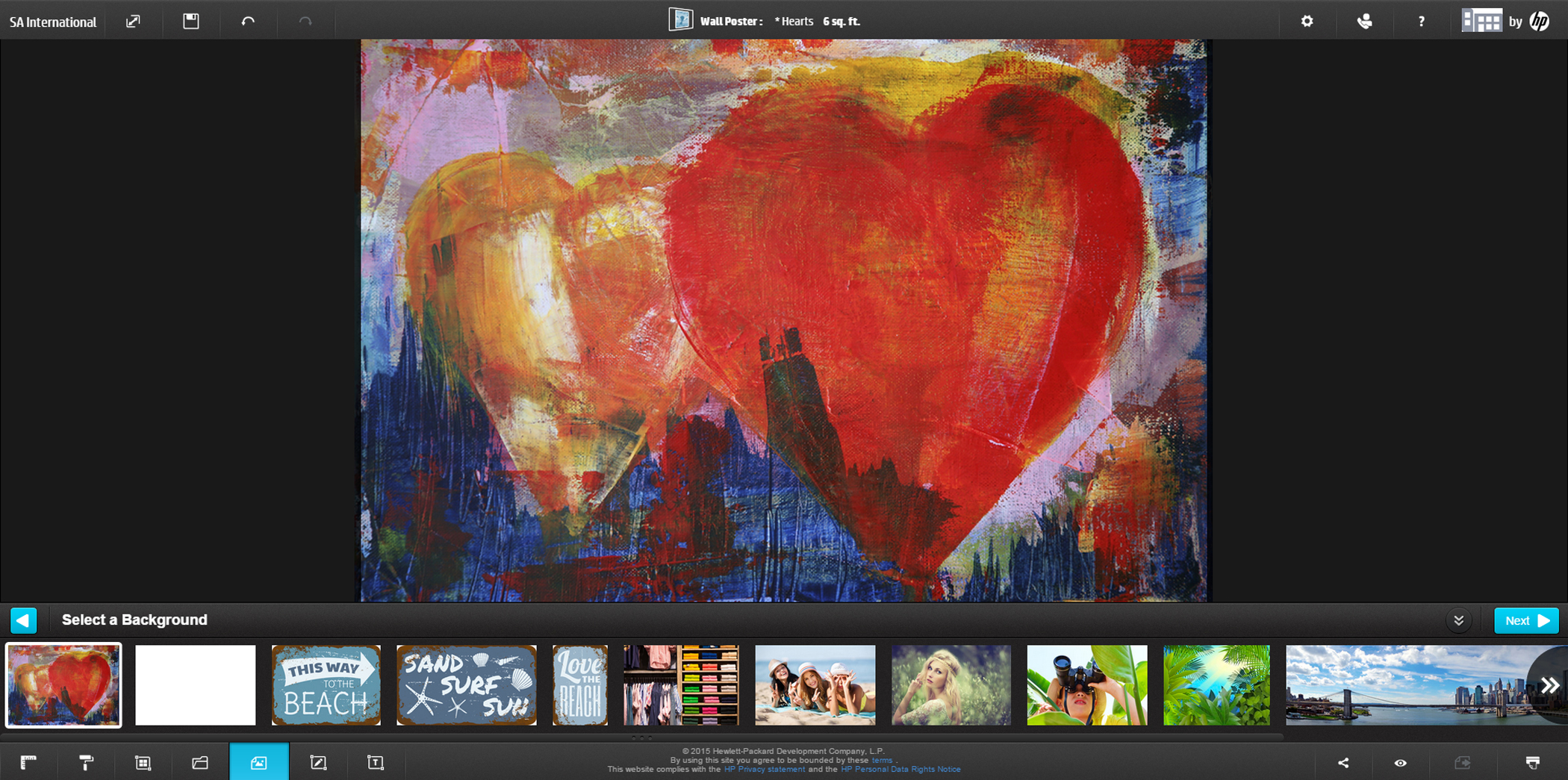Pick the This Way to the Beach background
This screenshot has width=1568, height=780.
[326, 685]
